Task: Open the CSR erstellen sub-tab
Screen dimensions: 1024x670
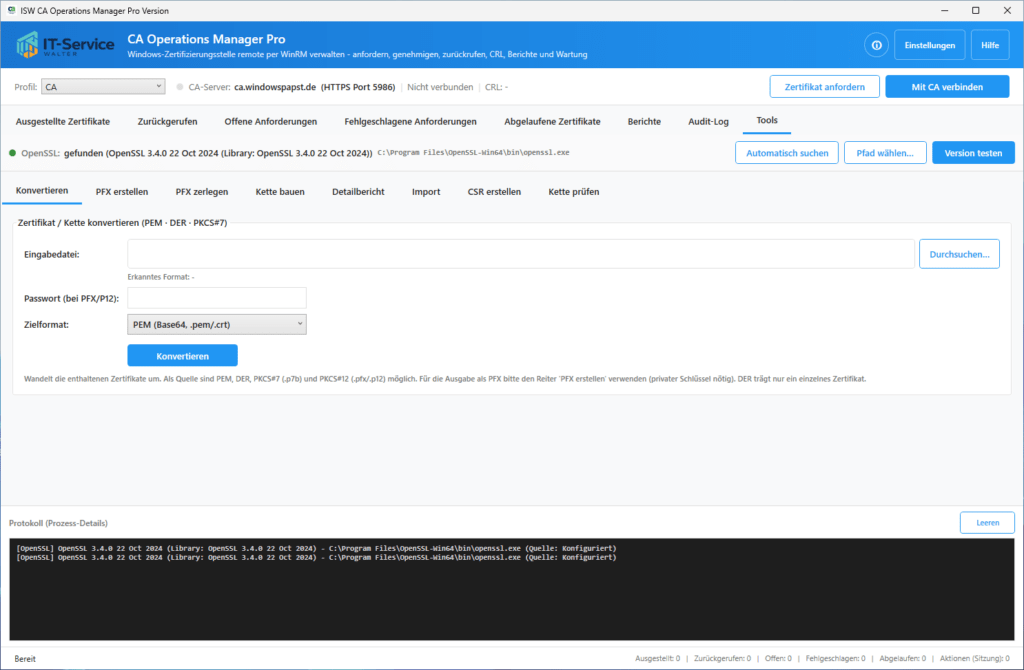Action: coord(494,192)
